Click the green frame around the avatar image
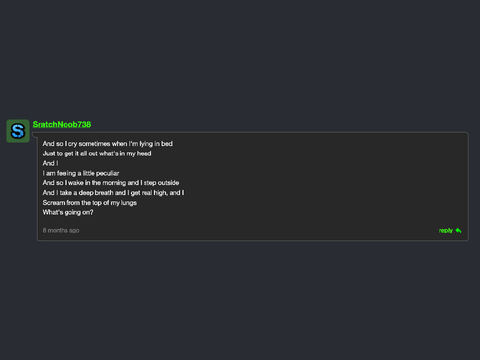 (x=8, y=131)
